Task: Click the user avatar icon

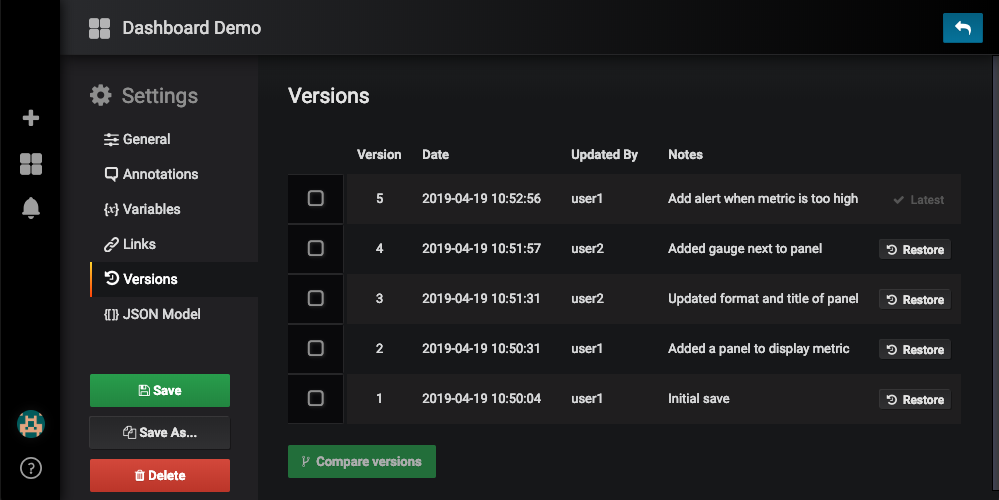Action: point(30,424)
